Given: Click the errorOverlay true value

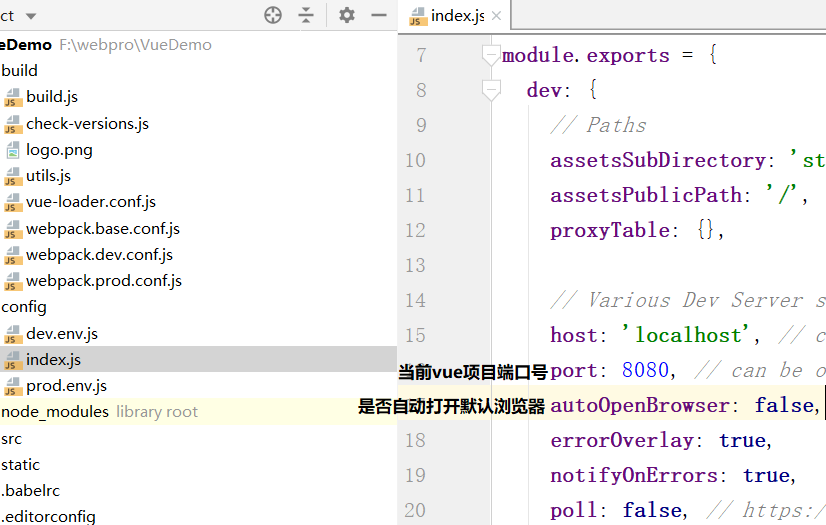Looking at the screenshot, I should tap(743, 440).
